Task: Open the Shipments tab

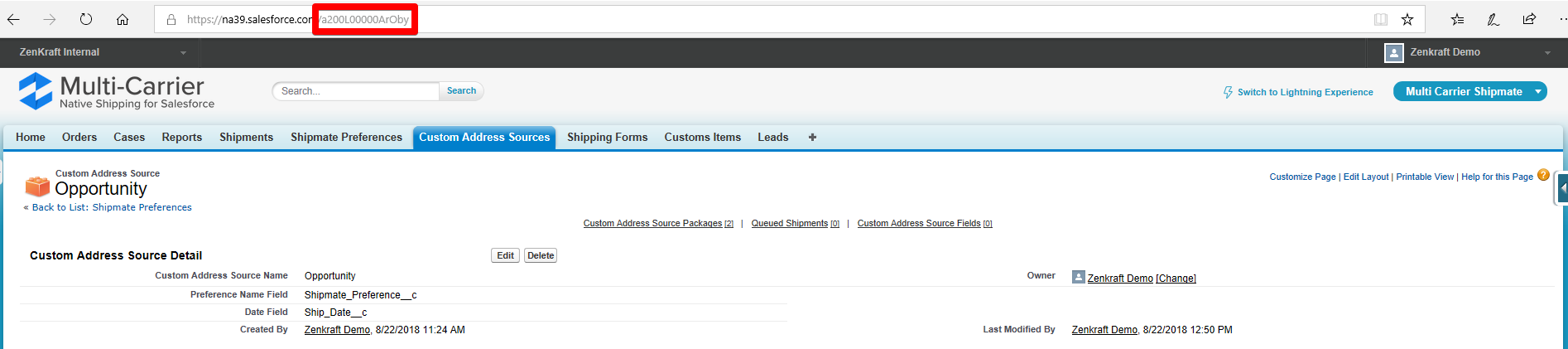Action: coord(246,137)
